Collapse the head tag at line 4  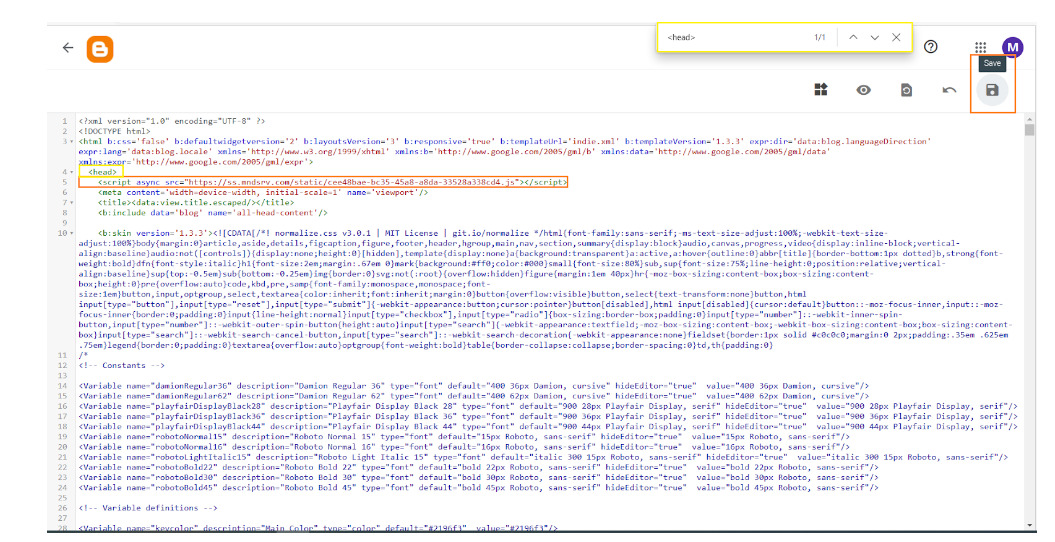pos(72,172)
